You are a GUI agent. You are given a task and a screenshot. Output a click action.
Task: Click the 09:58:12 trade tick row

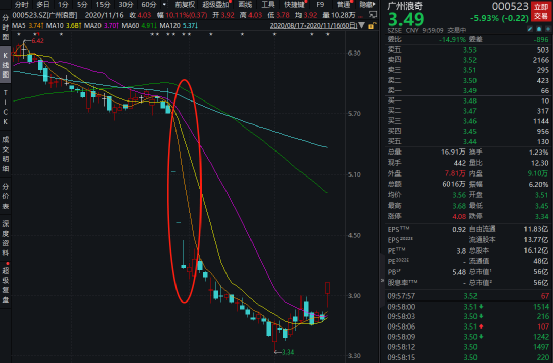point(468,347)
